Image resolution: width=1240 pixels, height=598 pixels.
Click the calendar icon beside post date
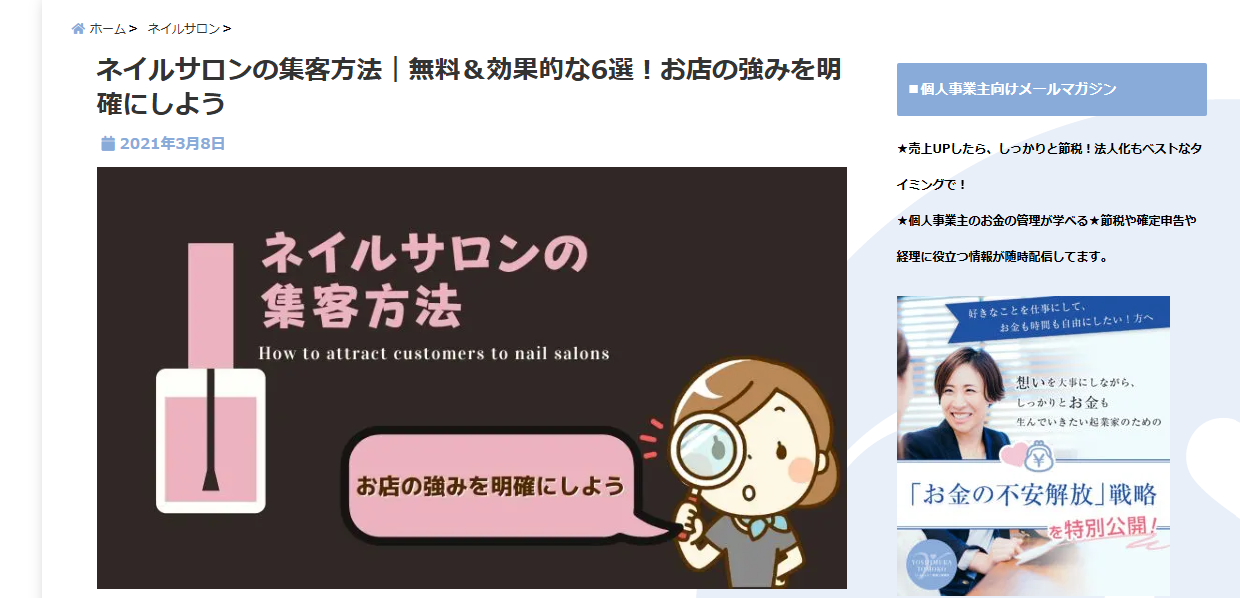[x=108, y=144]
